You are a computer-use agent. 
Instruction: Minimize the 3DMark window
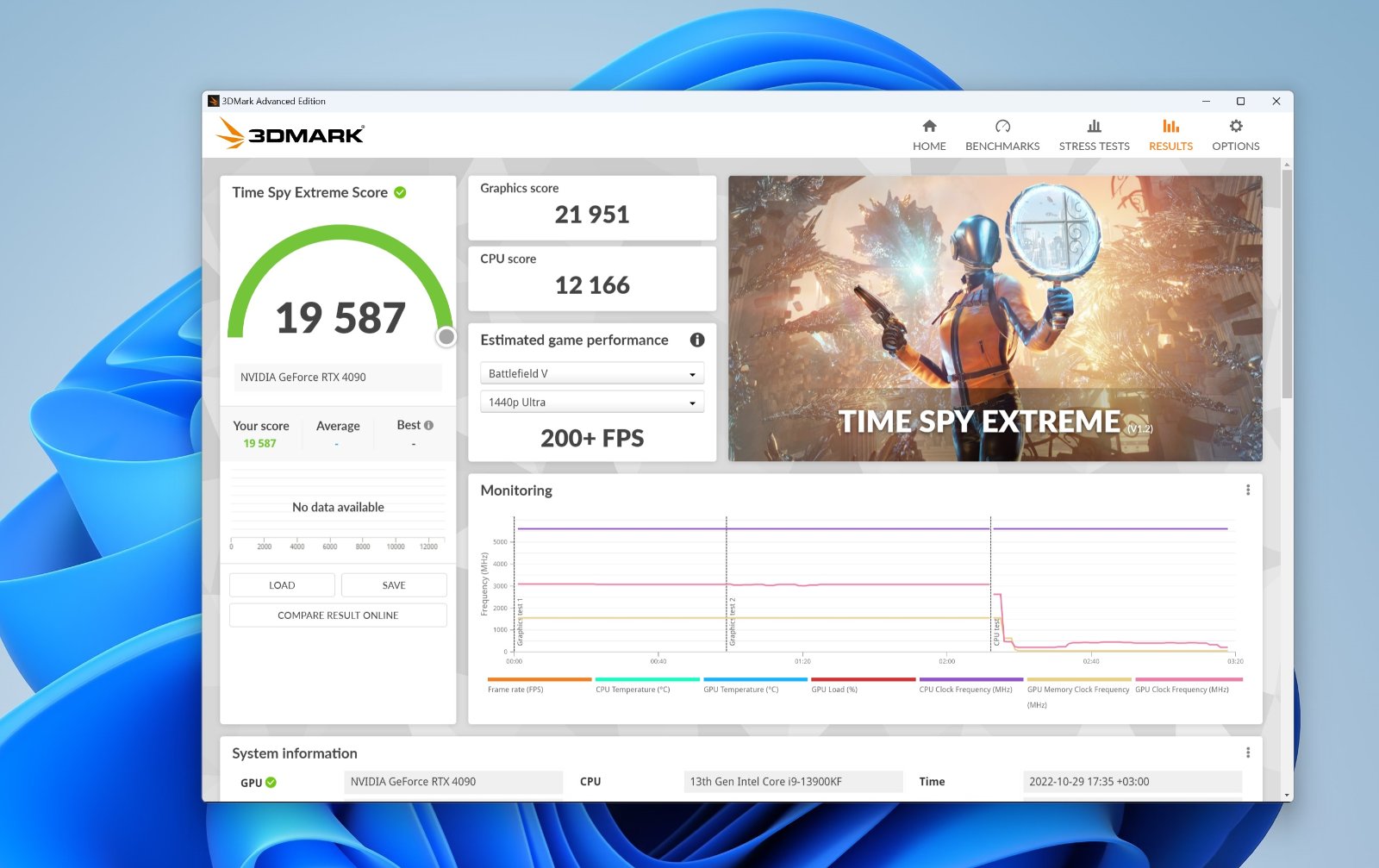click(x=1206, y=101)
